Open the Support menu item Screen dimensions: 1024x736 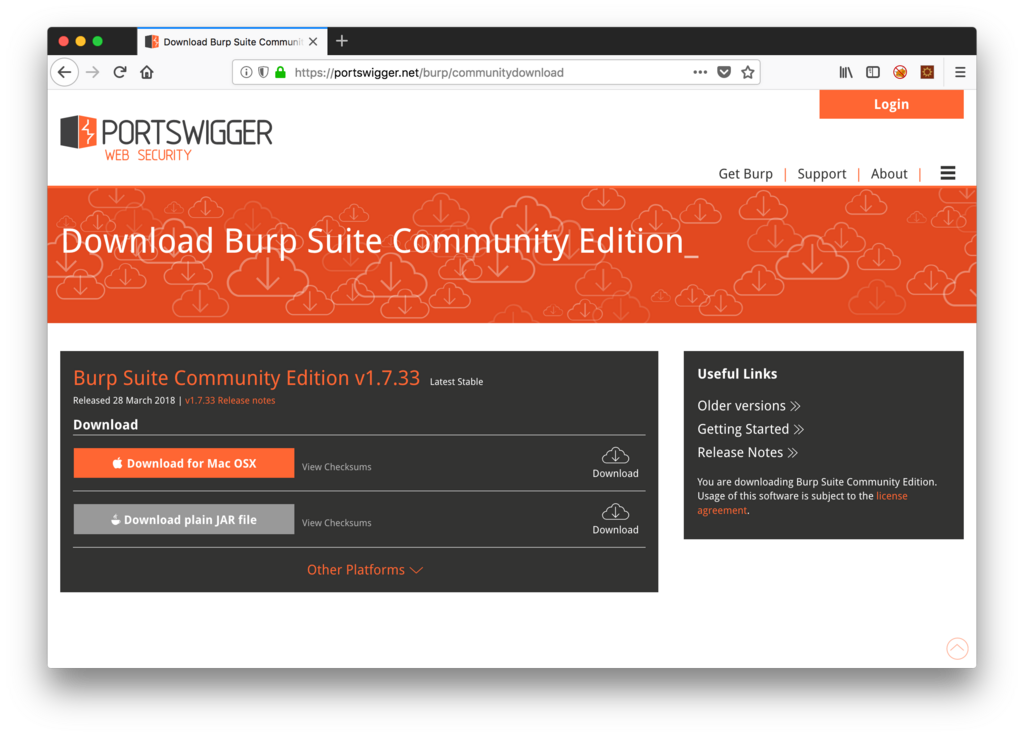click(x=822, y=174)
